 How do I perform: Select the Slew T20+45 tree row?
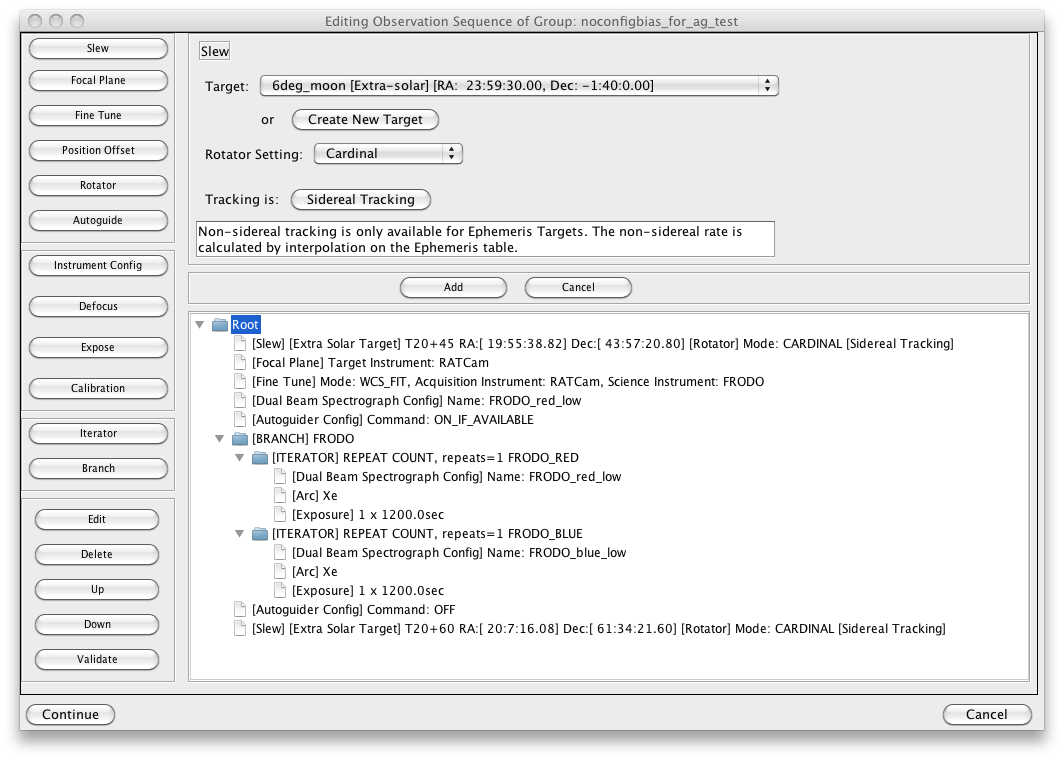click(603, 343)
